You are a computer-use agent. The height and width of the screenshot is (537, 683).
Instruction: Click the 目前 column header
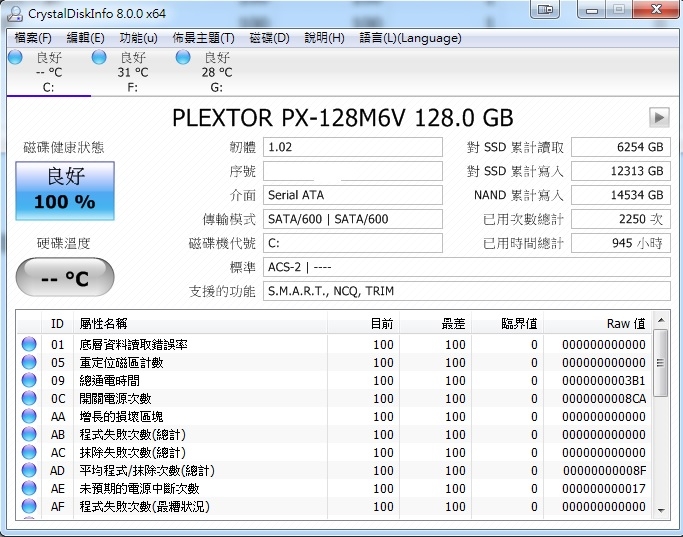pos(363,324)
